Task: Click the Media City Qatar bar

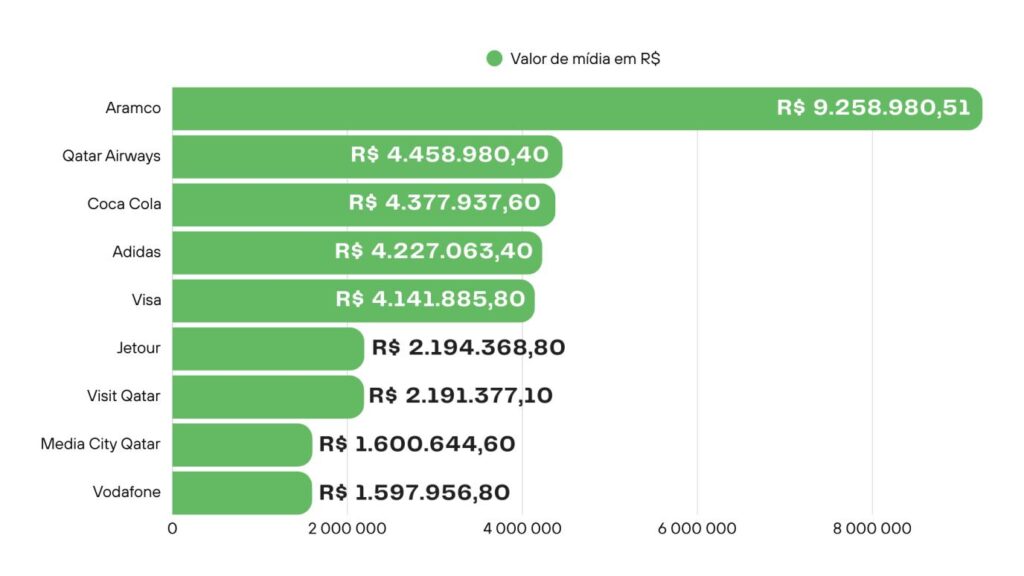Action: tap(241, 444)
